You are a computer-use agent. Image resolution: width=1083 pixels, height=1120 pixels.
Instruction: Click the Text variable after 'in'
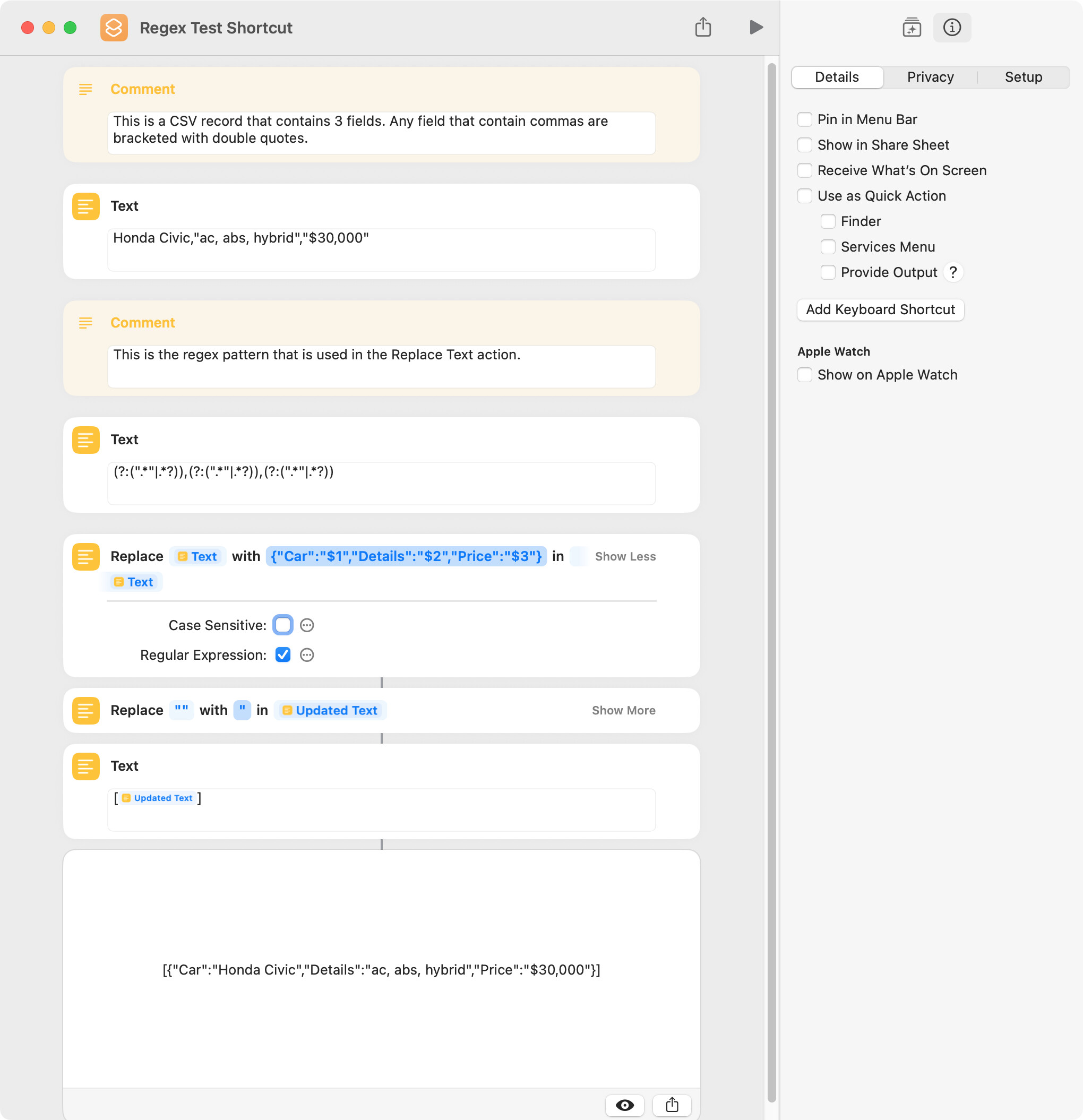click(134, 582)
